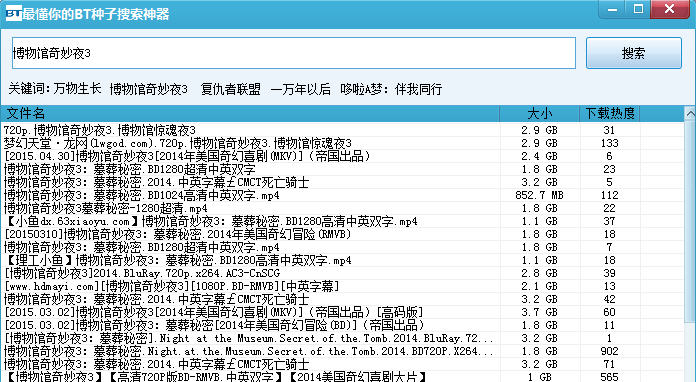Select the keyword 复仇者联盟

[230, 89]
